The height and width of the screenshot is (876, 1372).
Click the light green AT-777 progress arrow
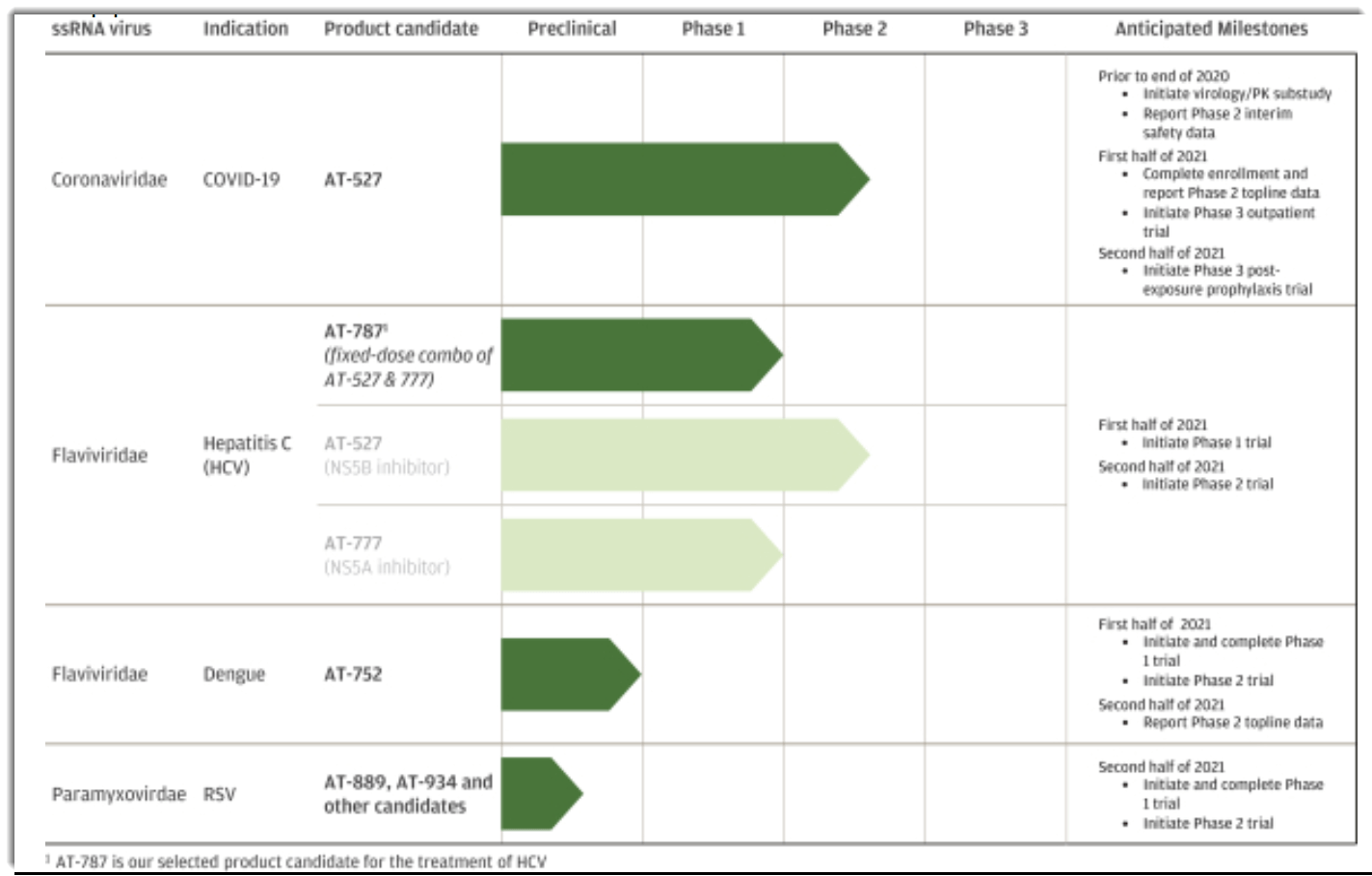click(632, 555)
